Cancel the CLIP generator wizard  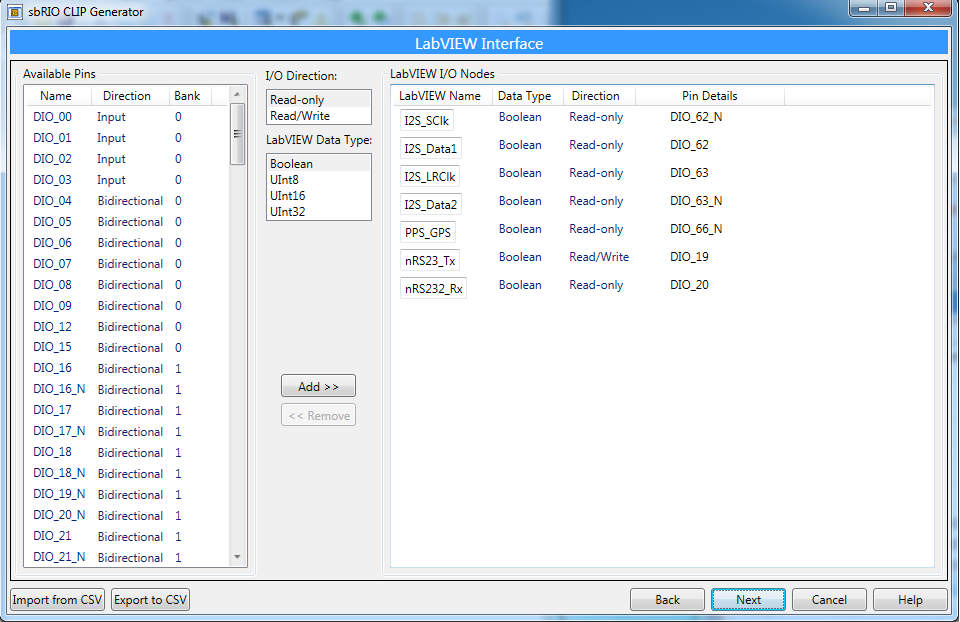pyautogui.click(x=829, y=600)
